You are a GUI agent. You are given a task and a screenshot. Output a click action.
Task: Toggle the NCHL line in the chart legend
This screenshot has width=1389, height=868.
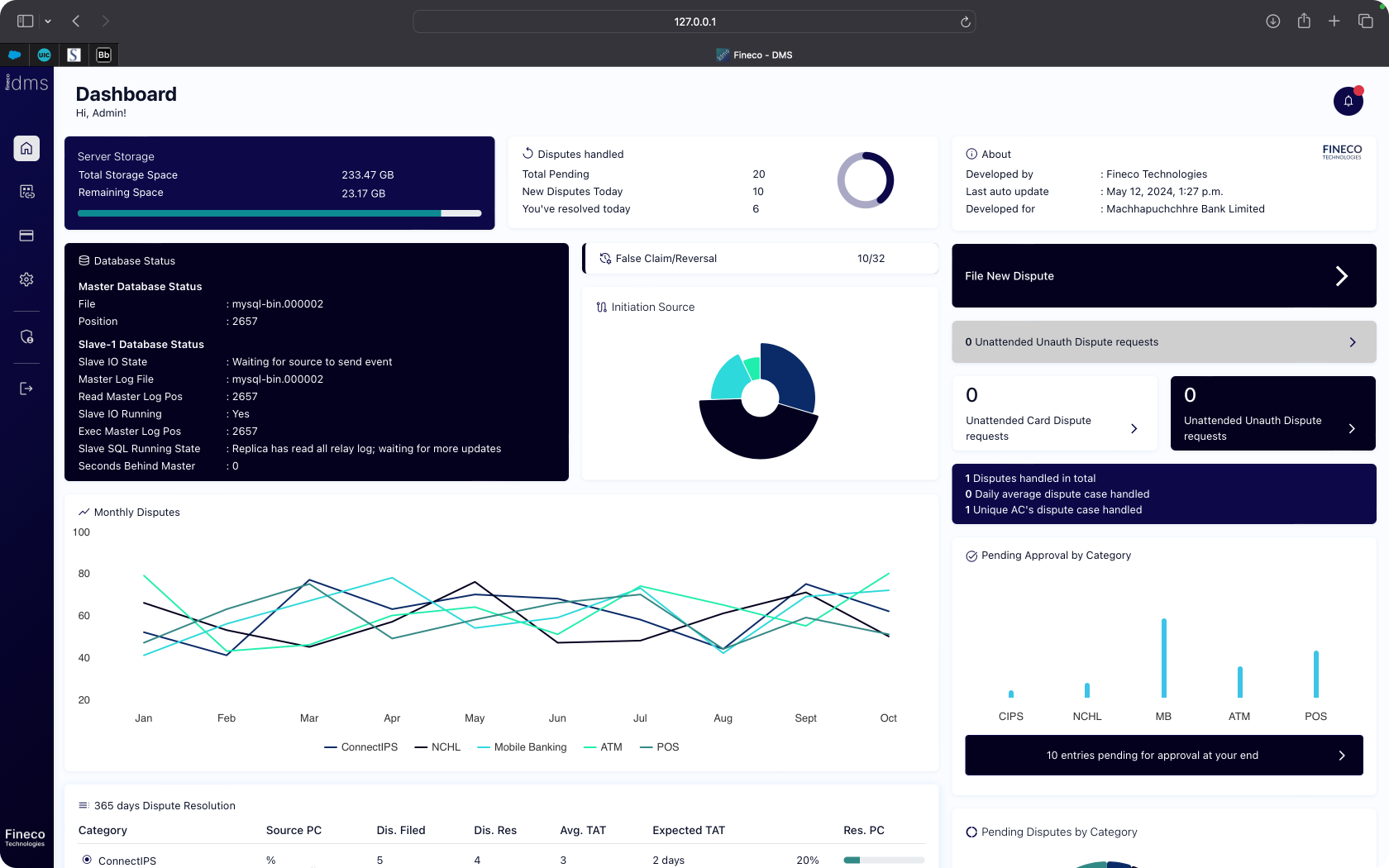point(437,746)
